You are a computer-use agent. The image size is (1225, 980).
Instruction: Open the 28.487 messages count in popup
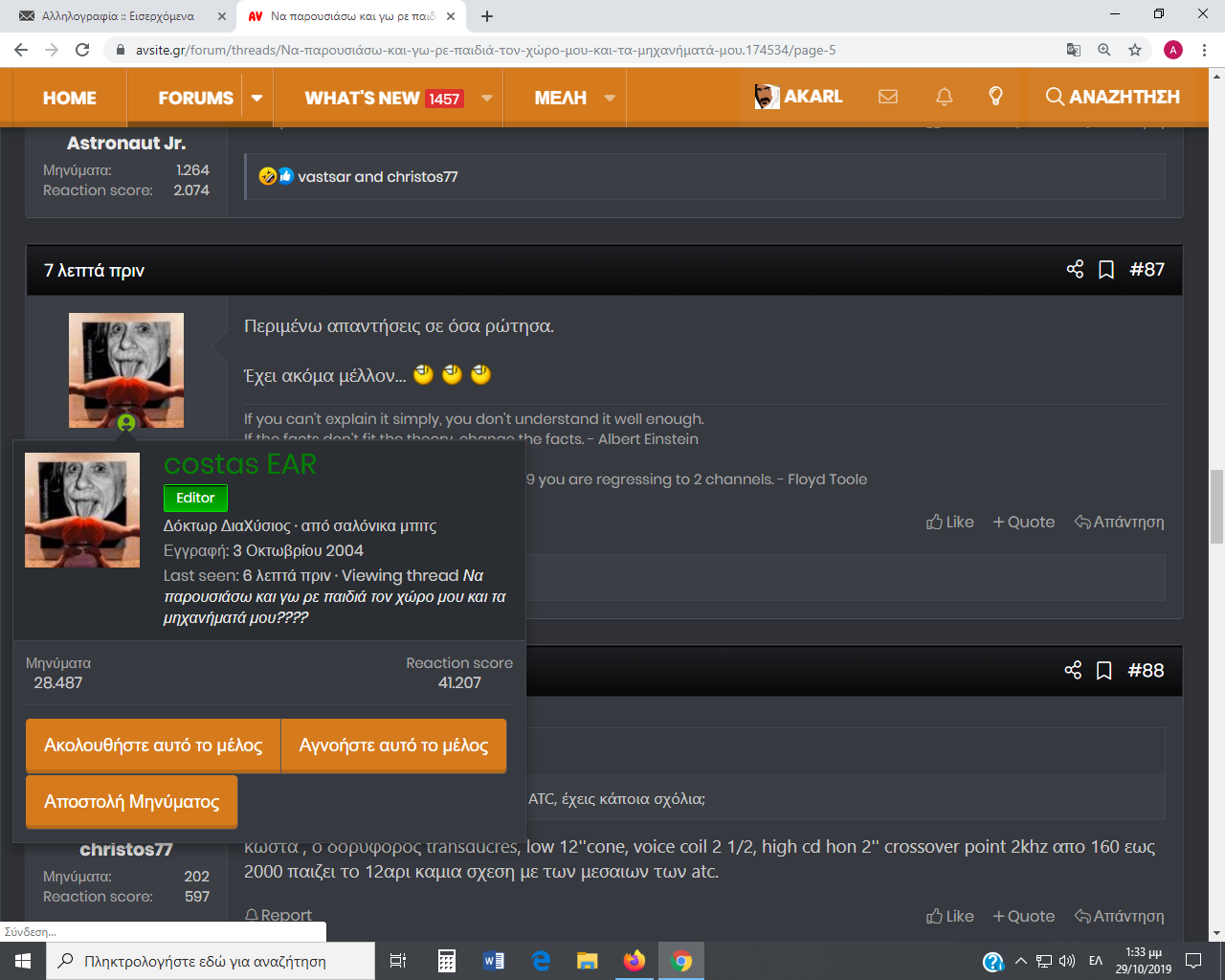pos(58,683)
